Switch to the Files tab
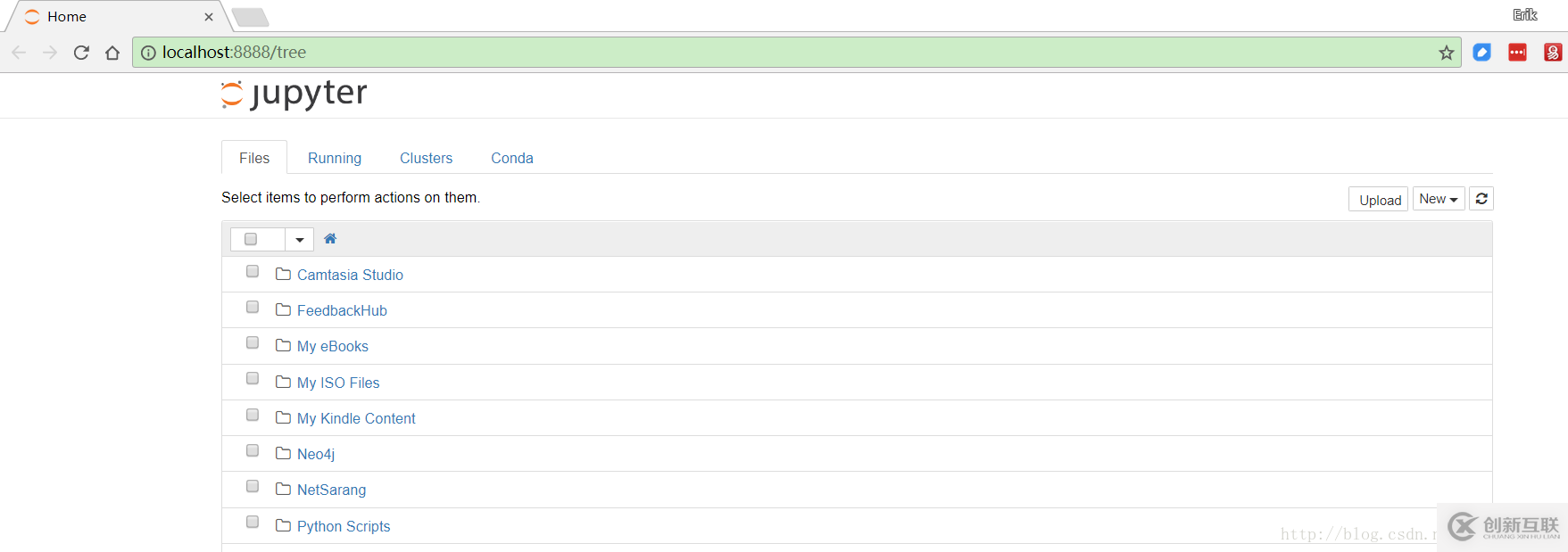Screen dimensions: 1568x552 point(254,158)
